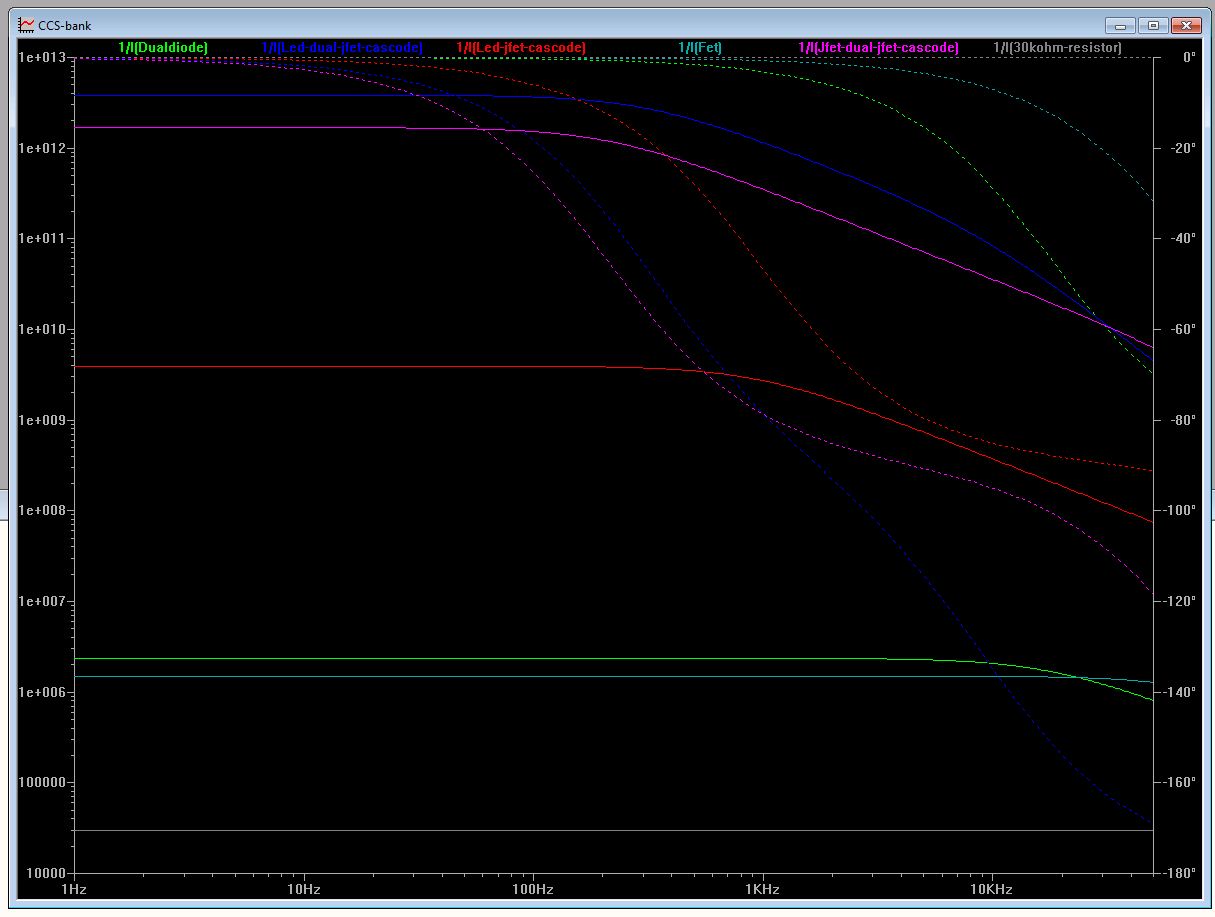This screenshot has width=1215, height=917.
Task: Click the CCS-bank window title icon
Action: pyautogui.click(x=27, y=25)
